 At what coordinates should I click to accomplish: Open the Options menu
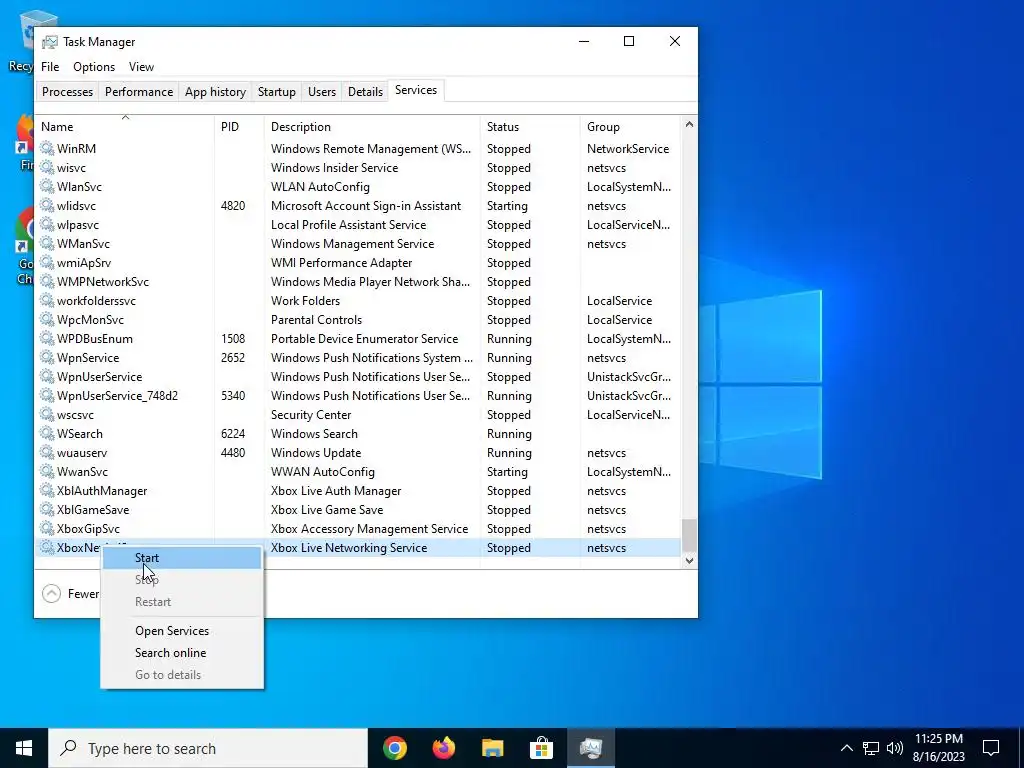pyautogui.click(x=94, y=67)
